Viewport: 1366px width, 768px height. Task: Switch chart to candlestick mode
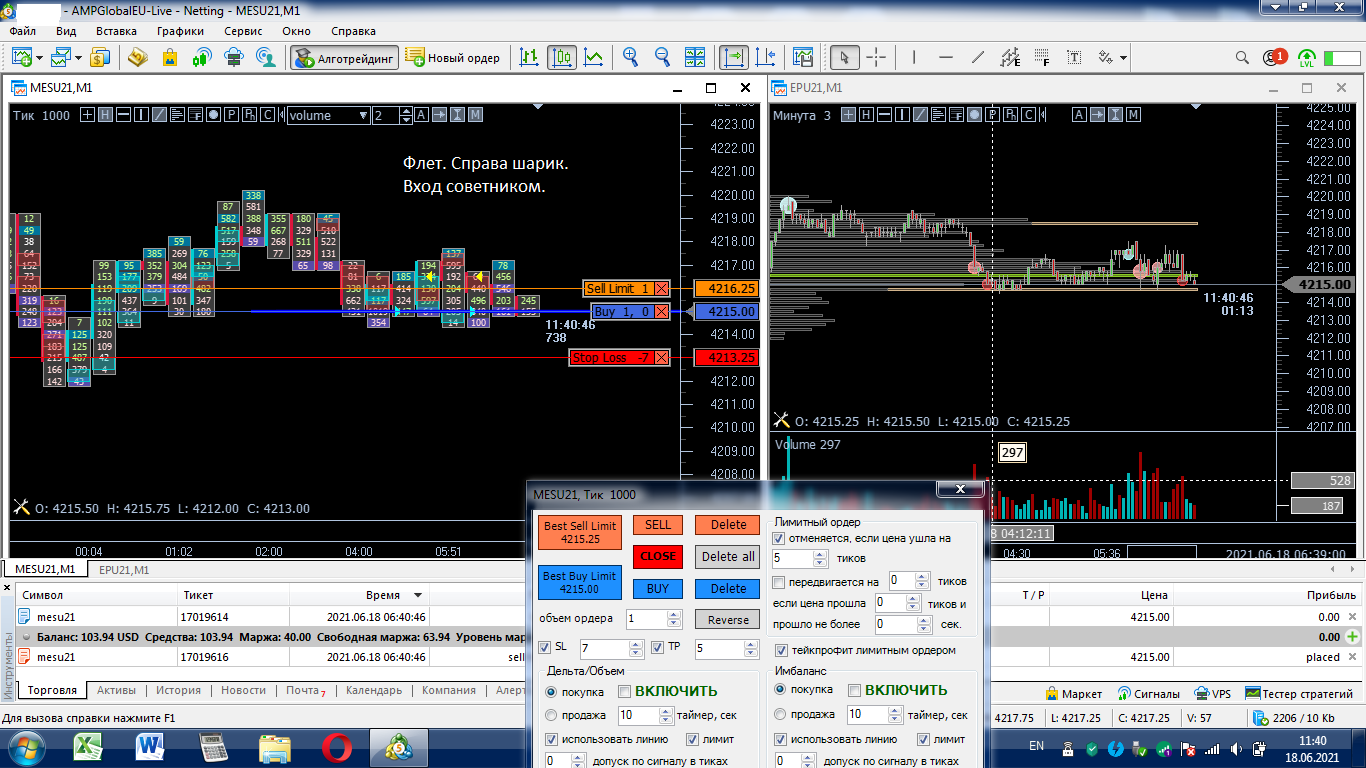click(562, 57)
